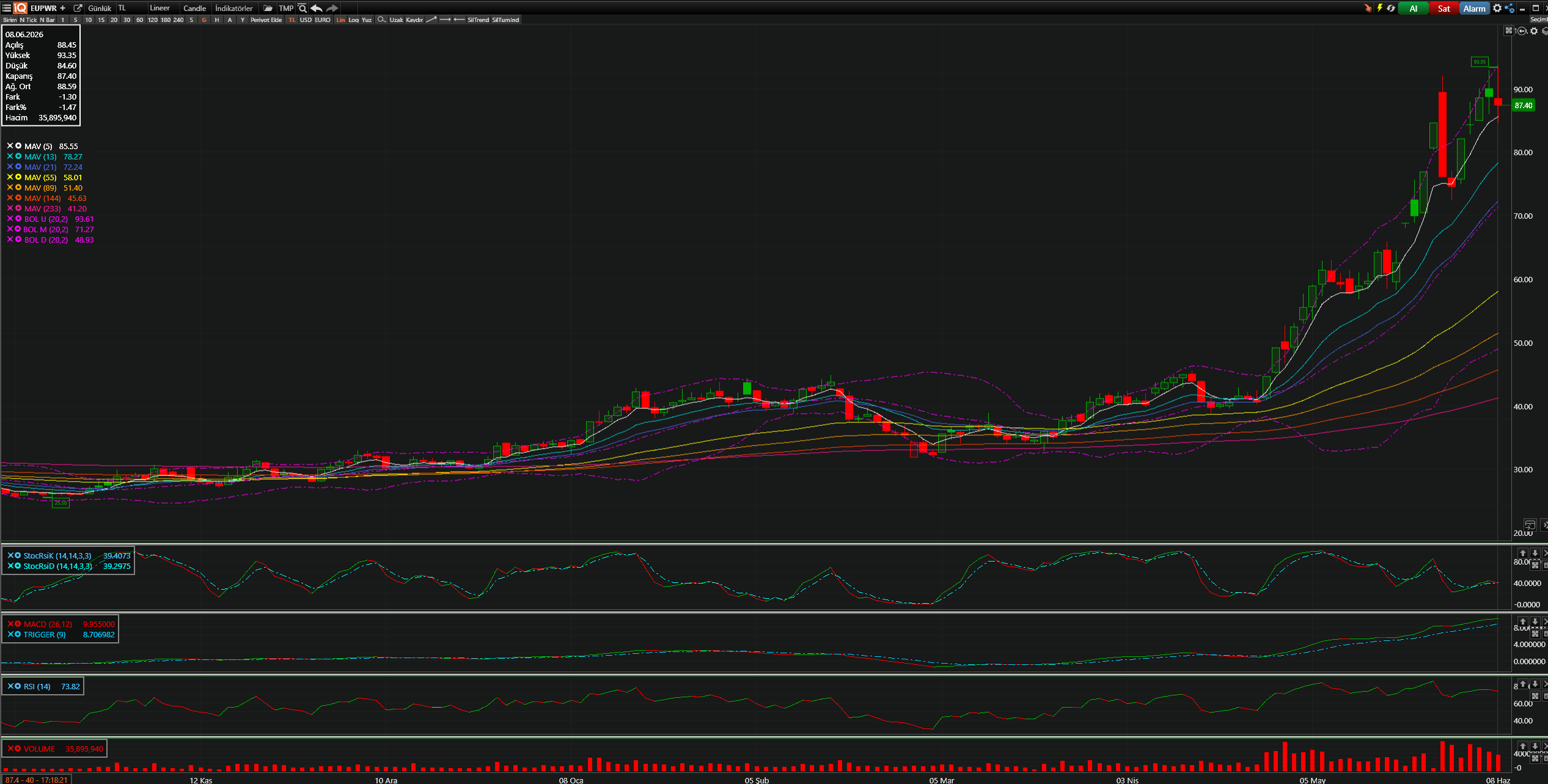1548x784 pixels.
Task: Click the Kaydır scroll button
Action: pos(414,20)
